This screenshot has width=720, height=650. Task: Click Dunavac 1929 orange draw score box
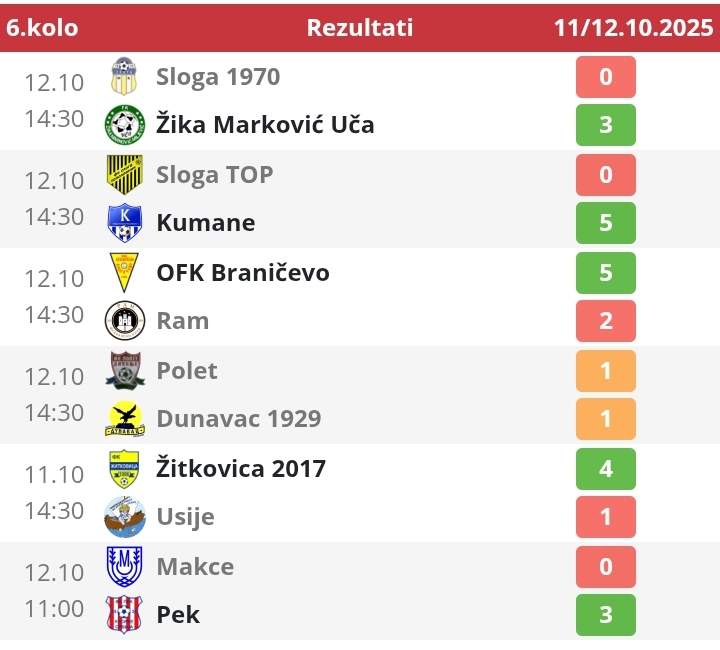[606, 419]
